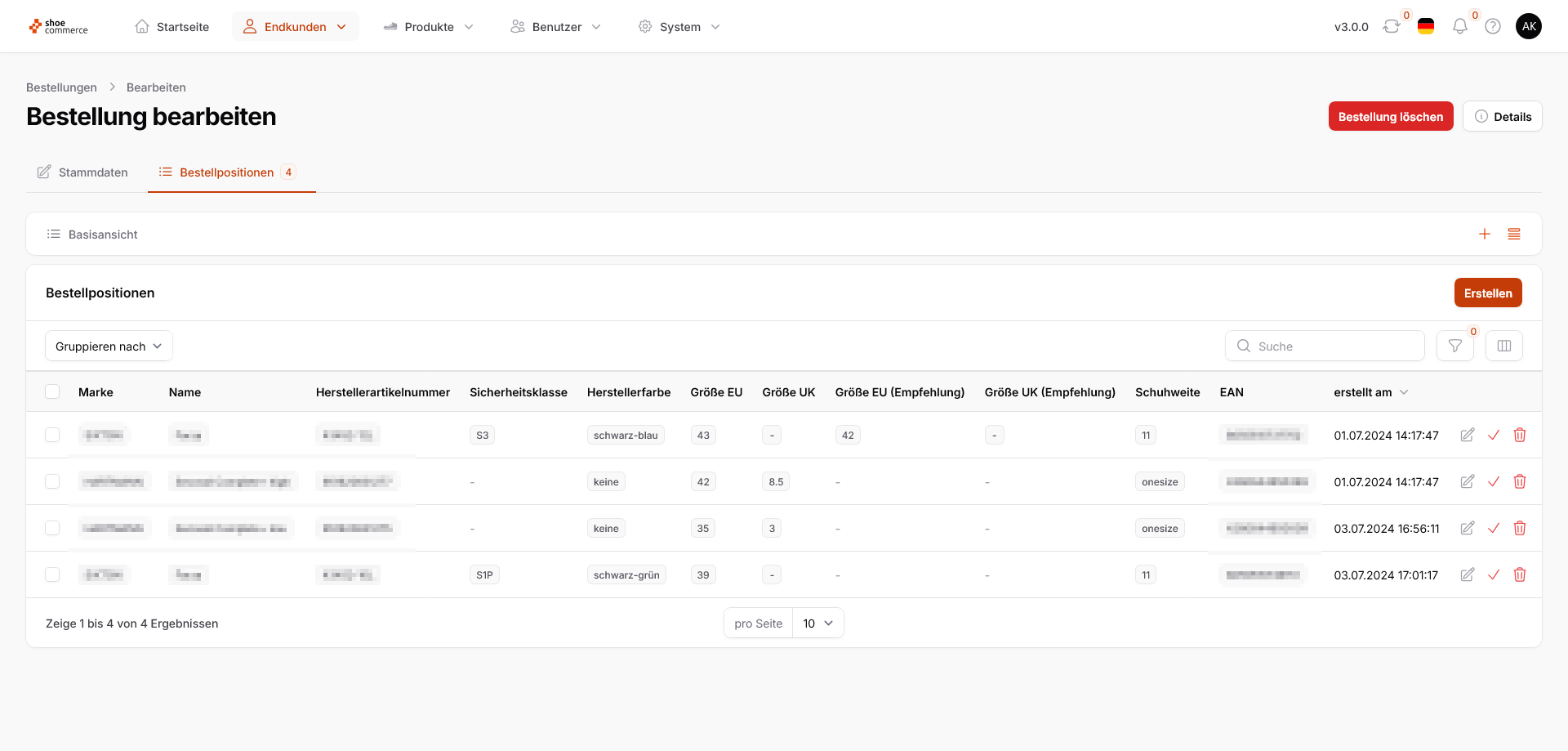Confirm the size 35 row with checkmark icon
The width and height of the screenshot is (1568, 751).
pos(1493,529)
